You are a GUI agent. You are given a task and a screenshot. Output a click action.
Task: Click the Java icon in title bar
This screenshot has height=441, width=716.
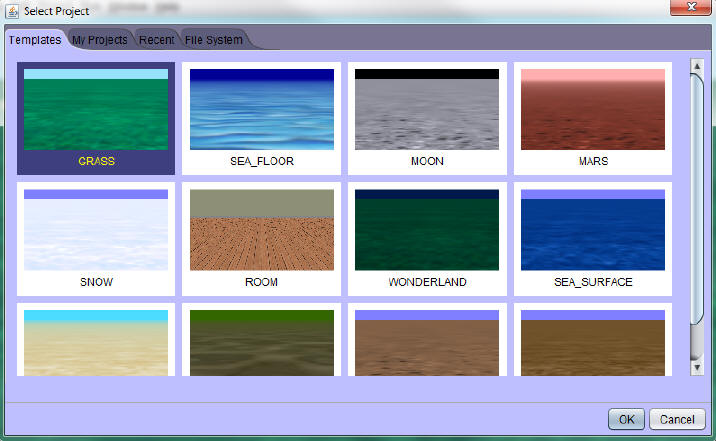(12, 11)
